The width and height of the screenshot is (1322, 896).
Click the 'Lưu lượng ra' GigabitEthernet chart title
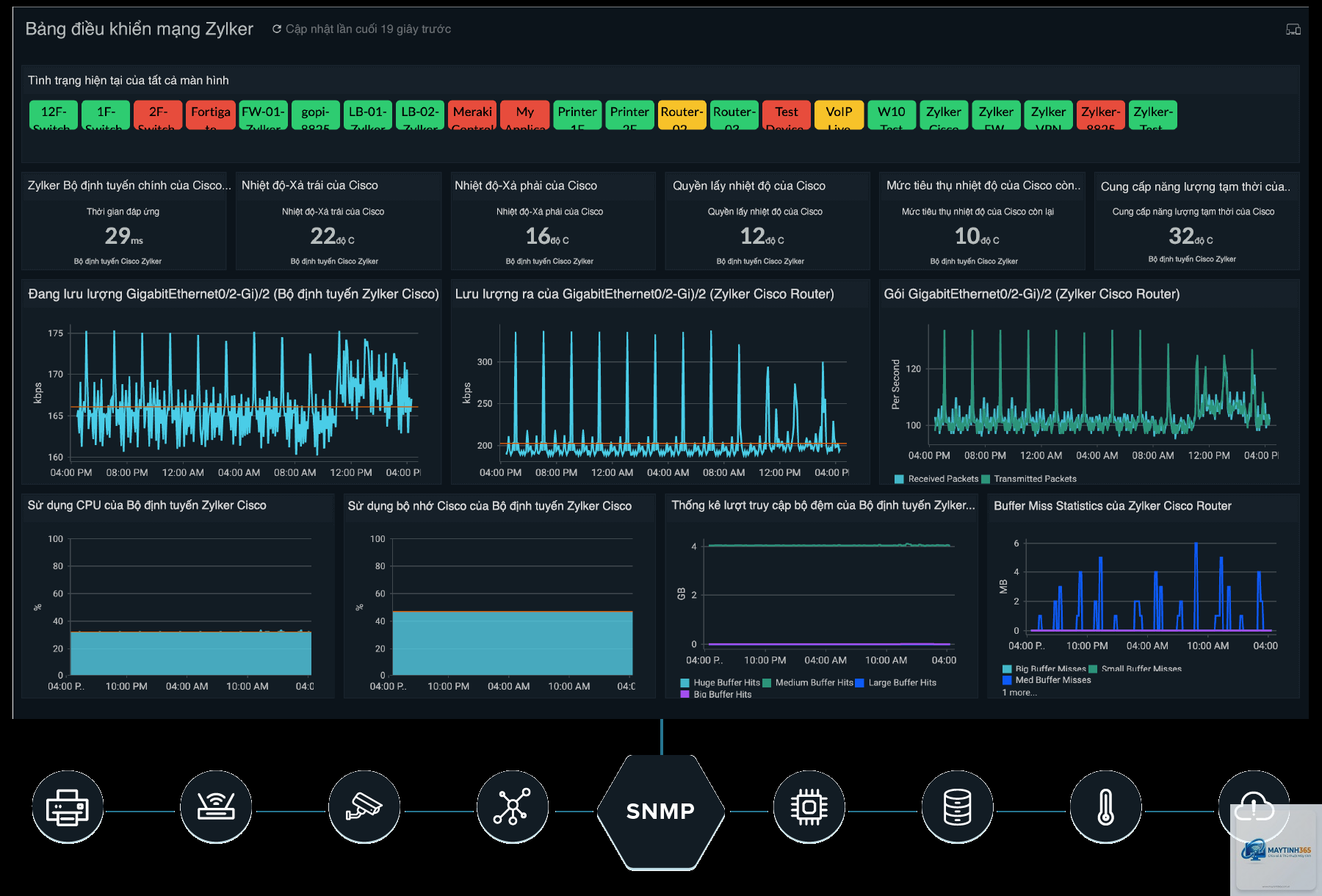coord(645,294)
